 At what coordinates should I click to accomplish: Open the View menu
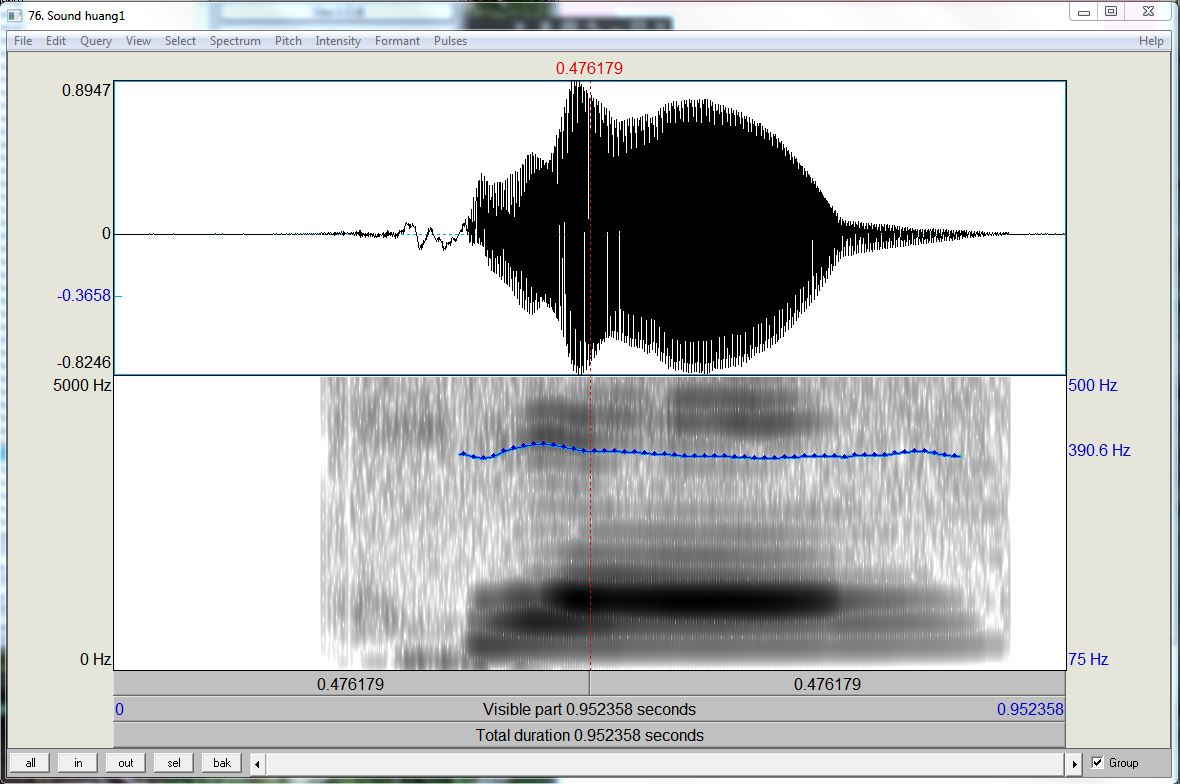coord(138,41)
